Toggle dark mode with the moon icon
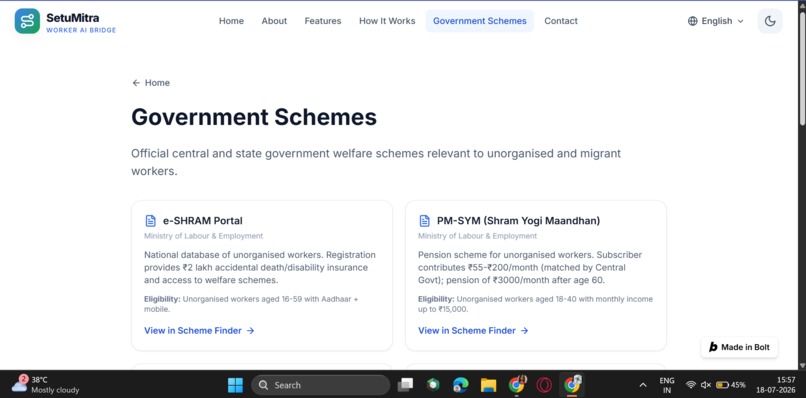This screenshot has height=398, width=806. point(770,21)
